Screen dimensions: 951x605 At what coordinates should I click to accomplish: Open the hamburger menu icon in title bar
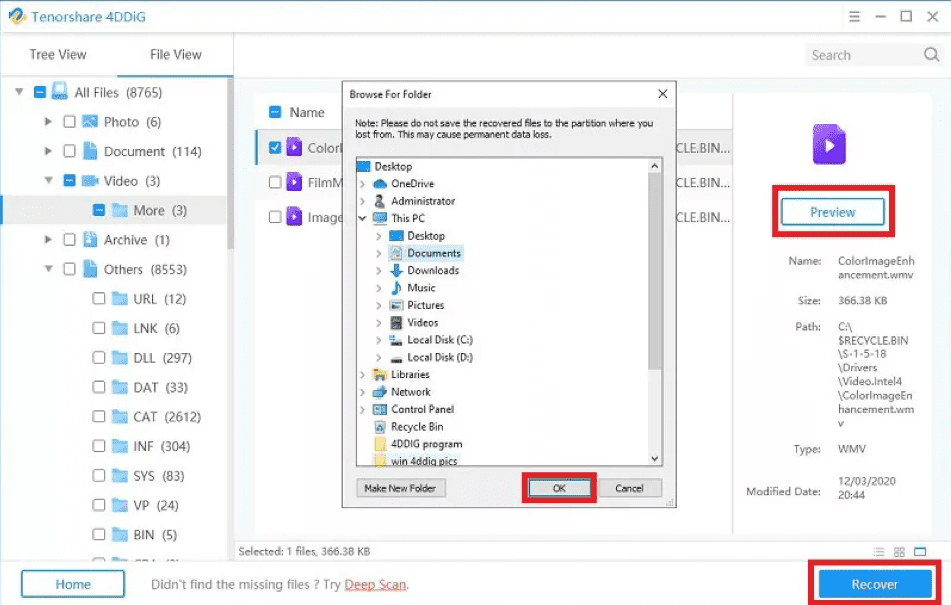coord(854,16)
